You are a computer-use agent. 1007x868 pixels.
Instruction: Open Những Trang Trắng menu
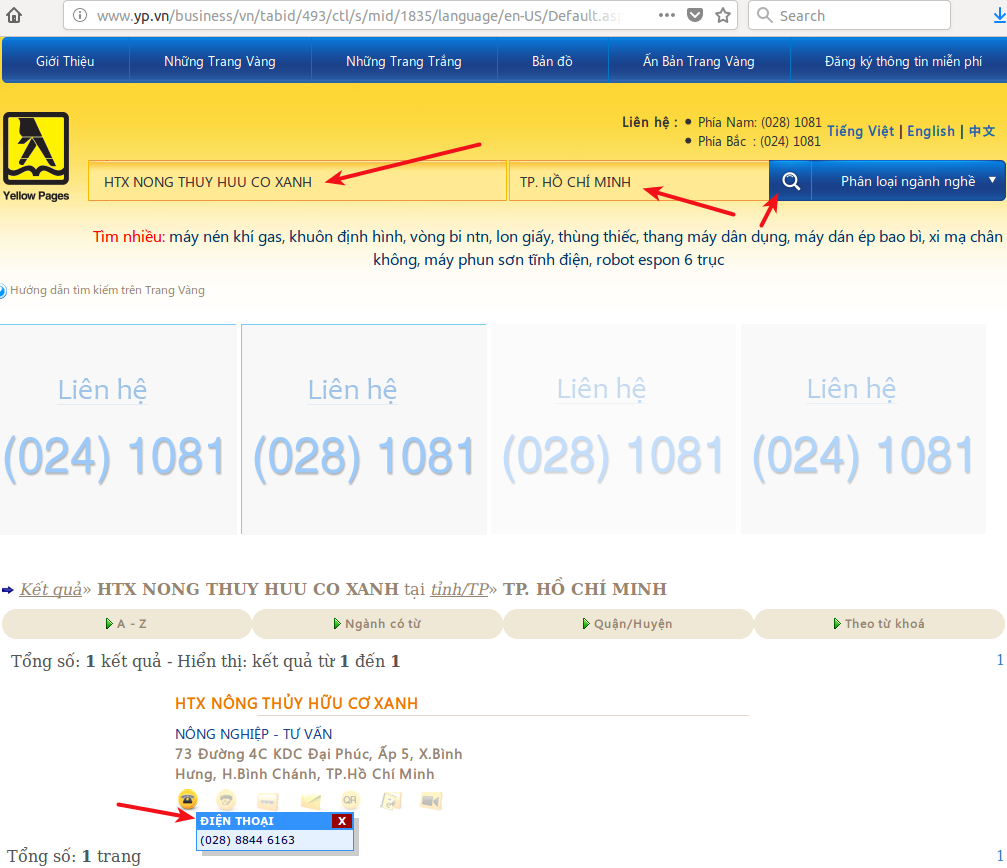[x=403, y=61]
